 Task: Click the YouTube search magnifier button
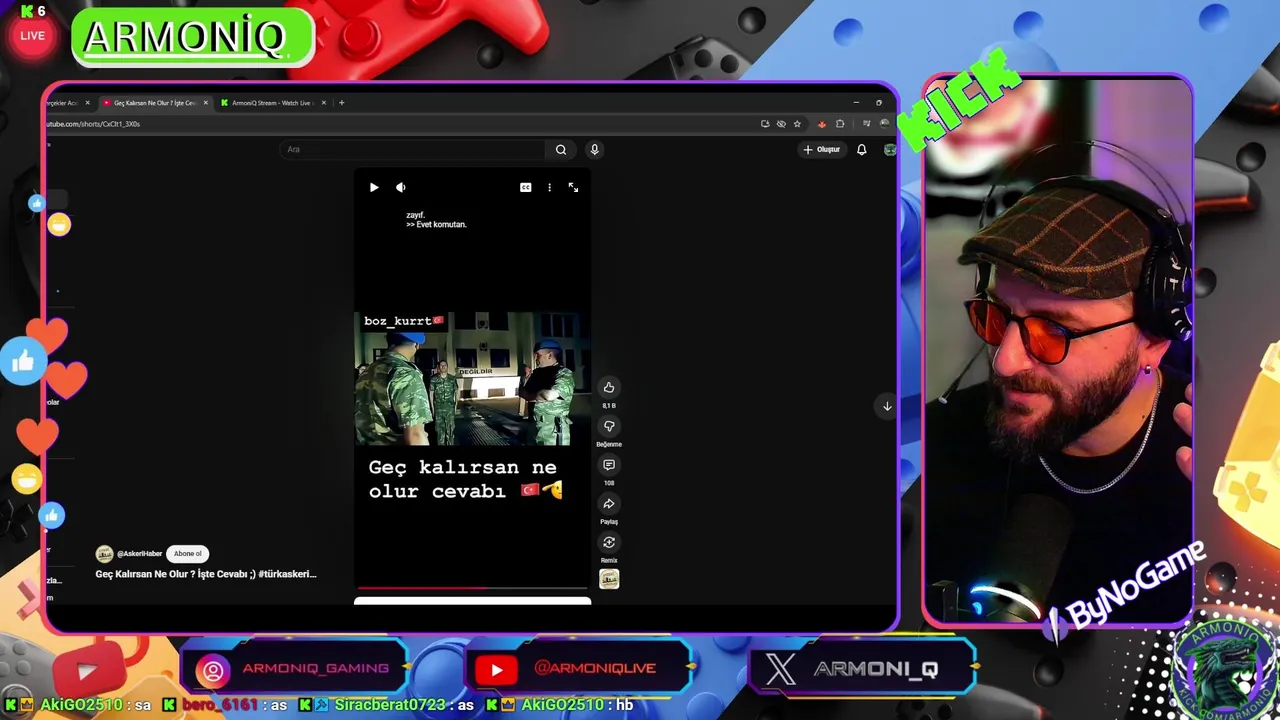coord(561,150)
